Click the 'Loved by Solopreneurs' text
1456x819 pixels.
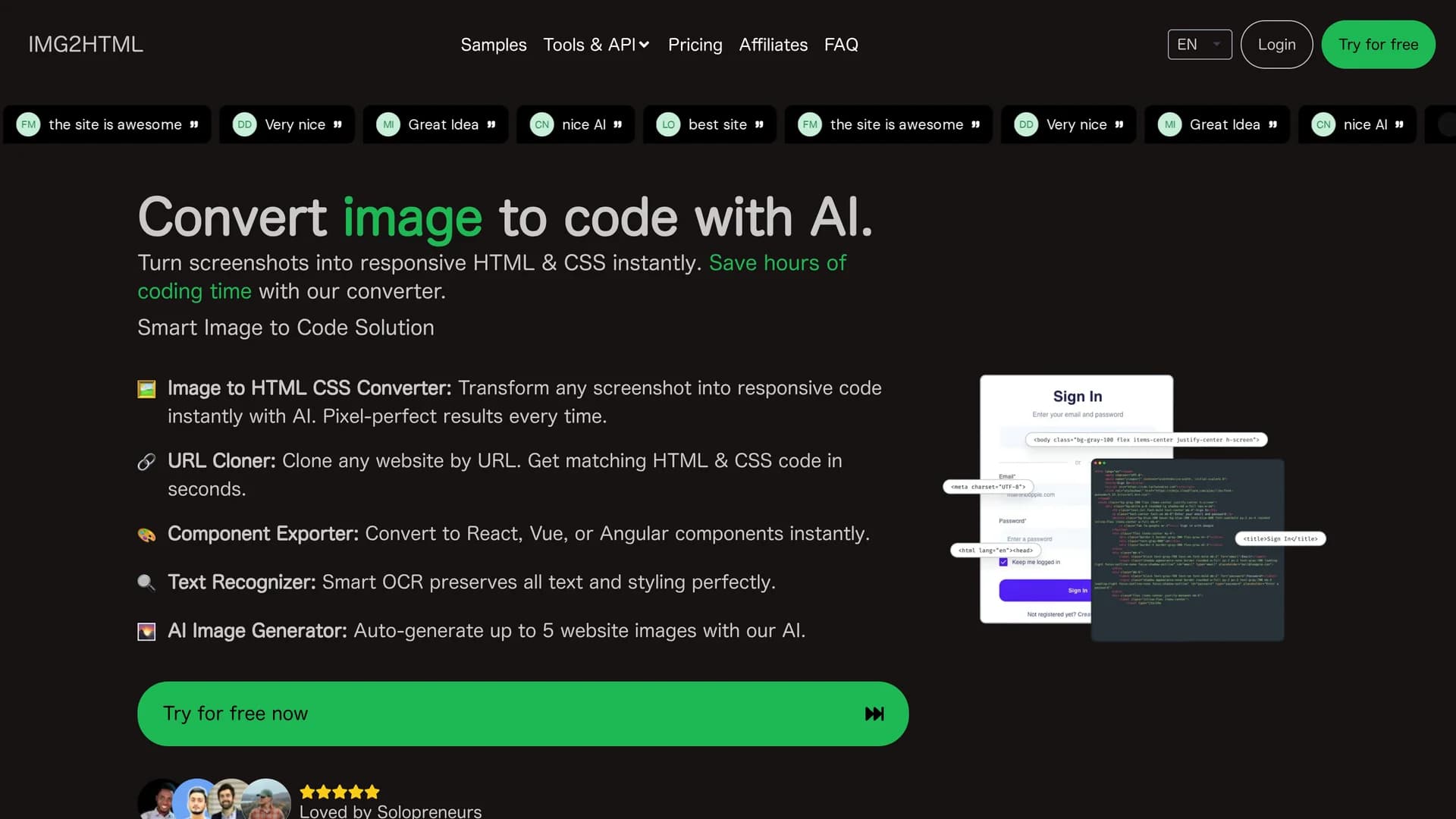pyautogui.click(x=391, y=811)
